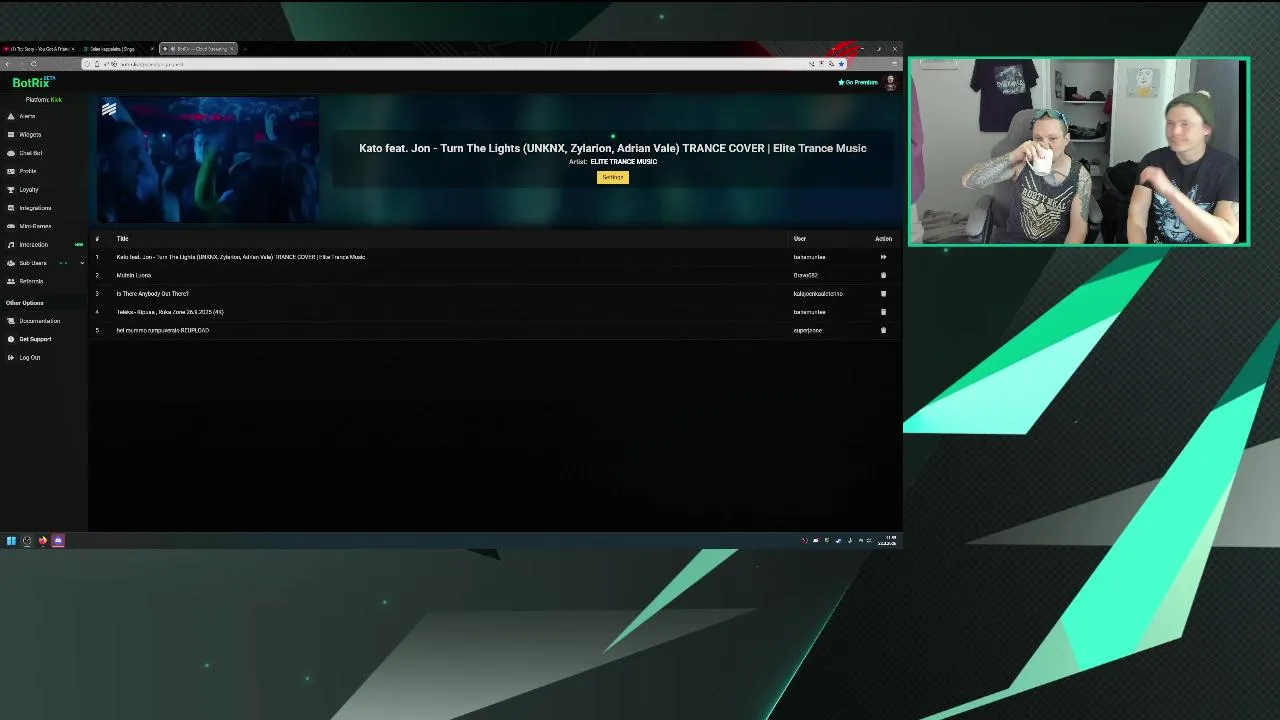The width and height of the screenshot is (1280, 720).
Task: Select the Is There Anybody Out There? title
Action: pyautogui.click(x=152, y=294)
